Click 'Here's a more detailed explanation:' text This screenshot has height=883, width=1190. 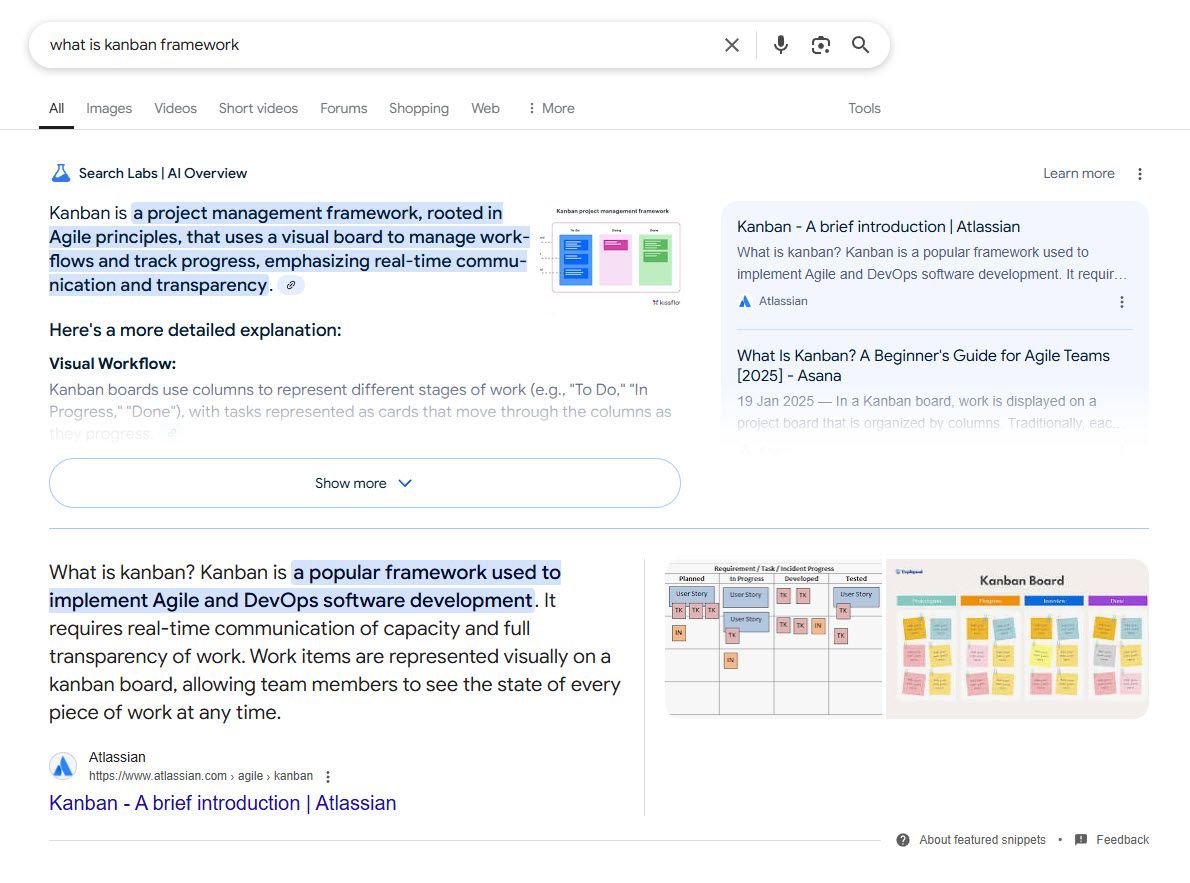point(195,330)
